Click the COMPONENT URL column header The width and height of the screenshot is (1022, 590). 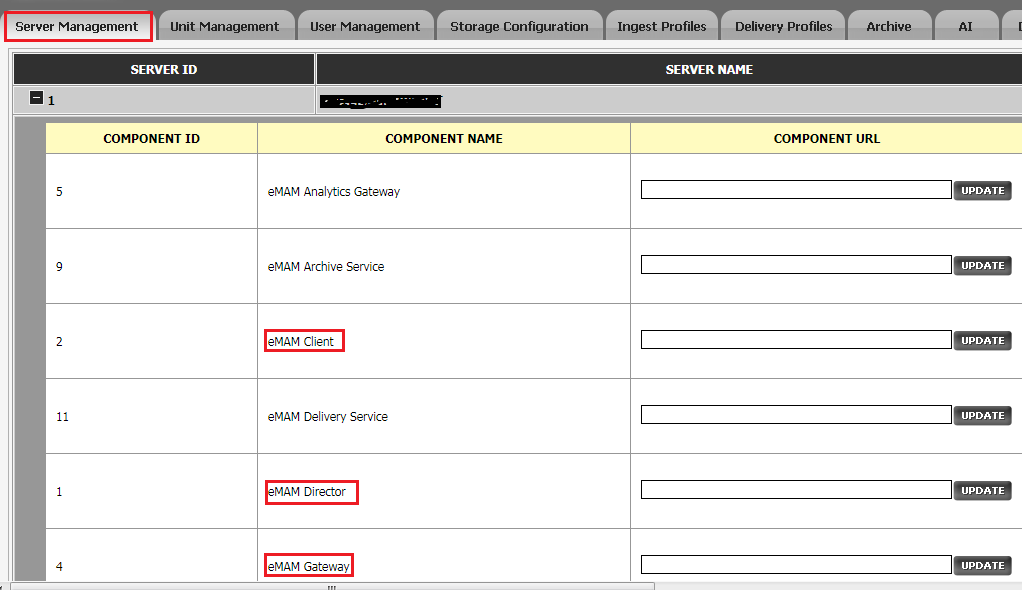pyautogui.click(x=826, y=138)
